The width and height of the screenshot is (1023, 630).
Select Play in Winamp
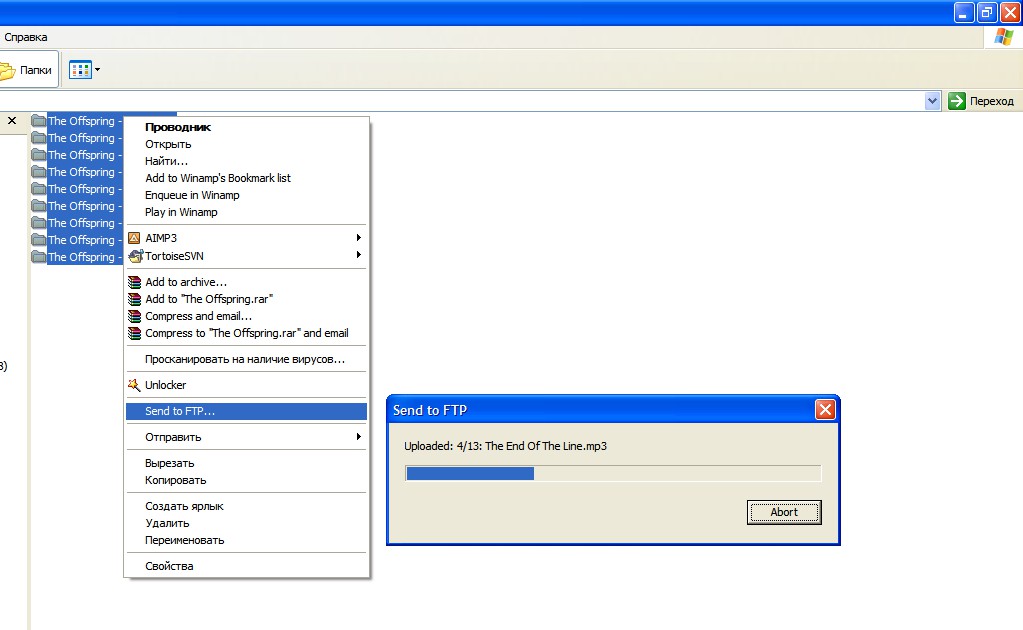click(247, 212)
